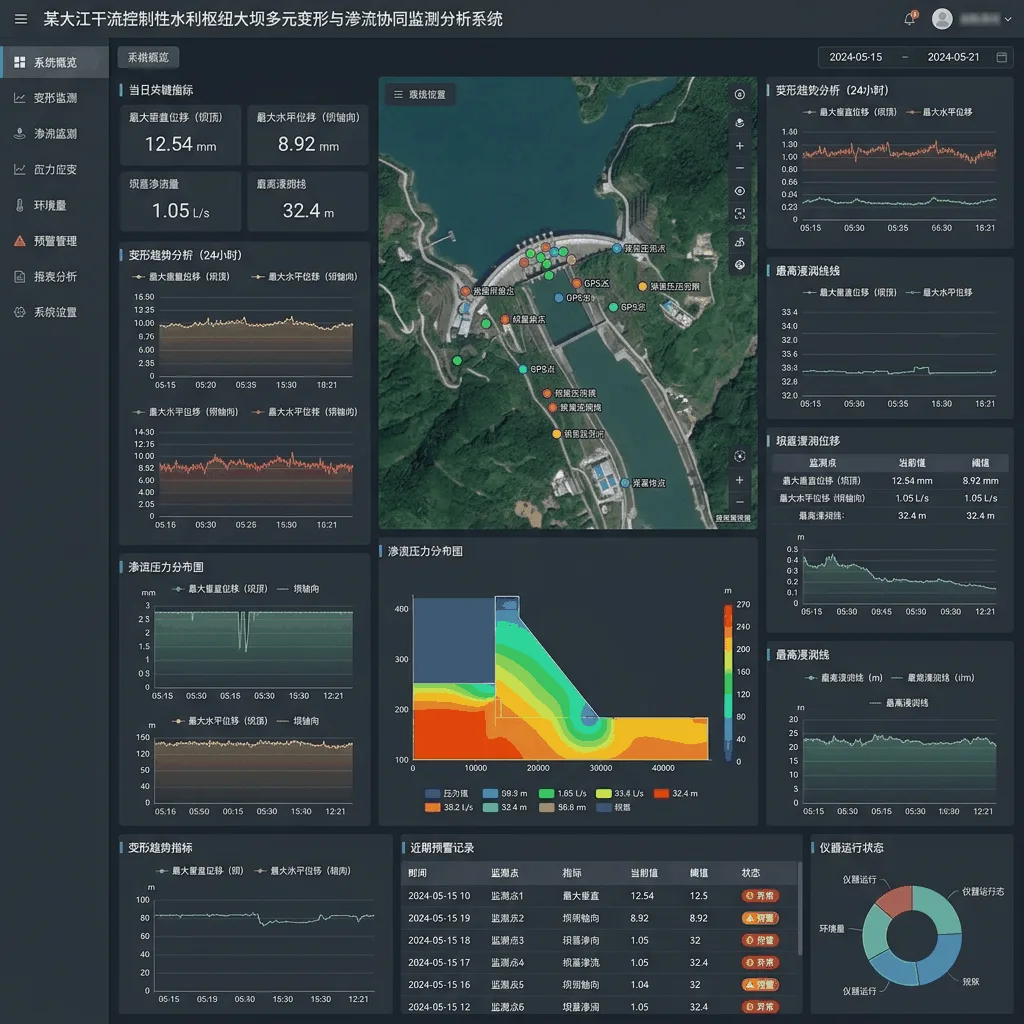Open system settings with the gear icon
This screenshot has height=1024, width=1024.
(55, 312)
